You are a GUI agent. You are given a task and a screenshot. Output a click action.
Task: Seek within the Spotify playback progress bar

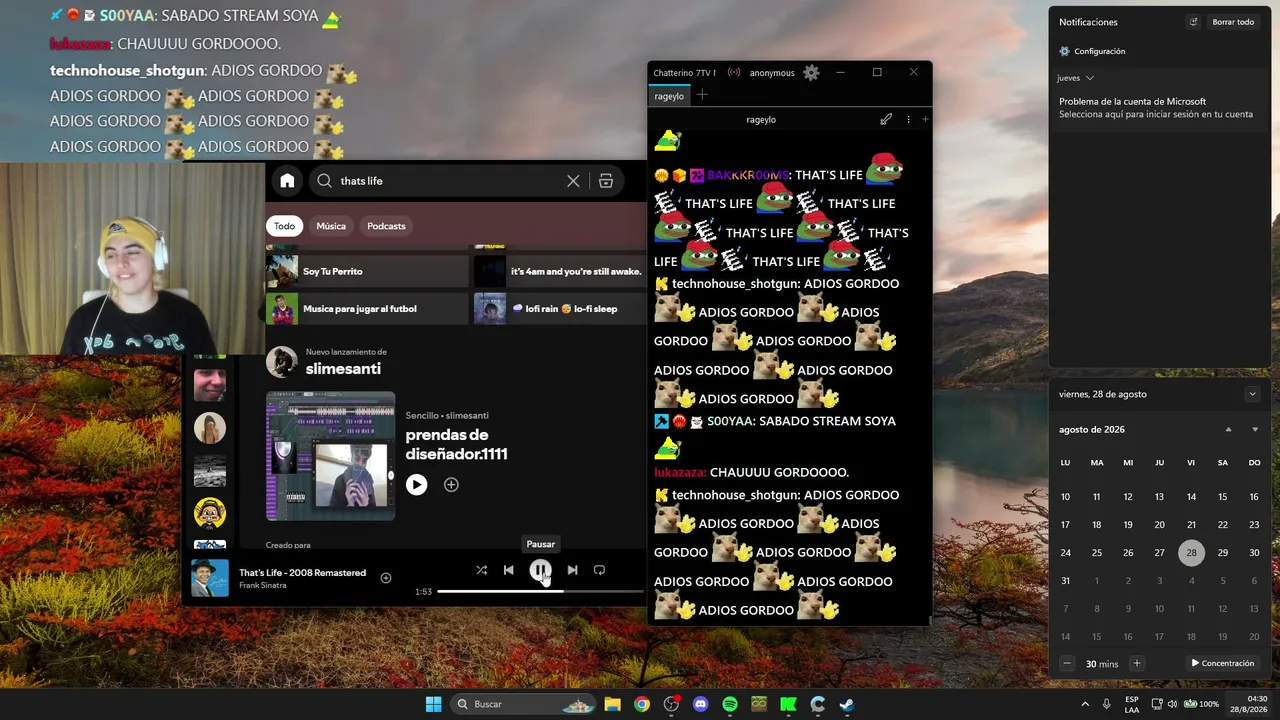pyautogui.click(x=541, y=592)
